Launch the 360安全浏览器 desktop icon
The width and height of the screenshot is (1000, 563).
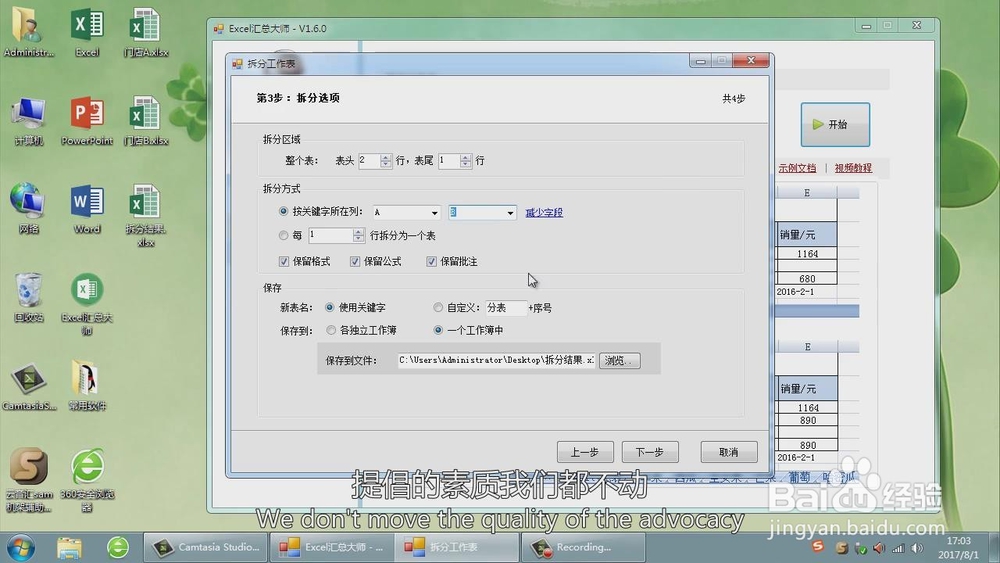(x=87, y=479)
